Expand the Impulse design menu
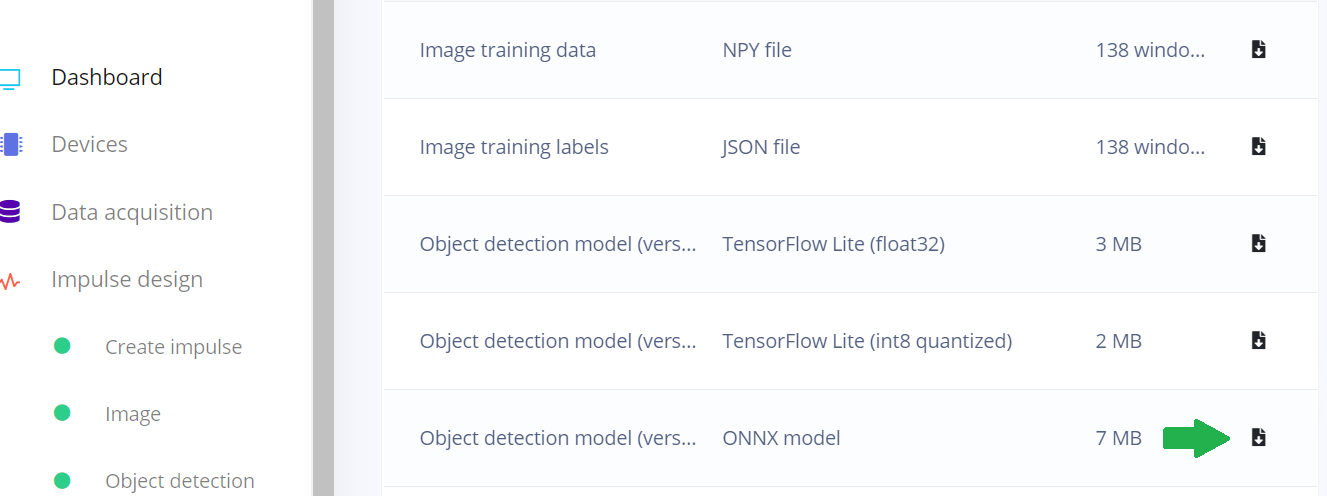The image size is (1327, 496). click(x=127, y=279)
